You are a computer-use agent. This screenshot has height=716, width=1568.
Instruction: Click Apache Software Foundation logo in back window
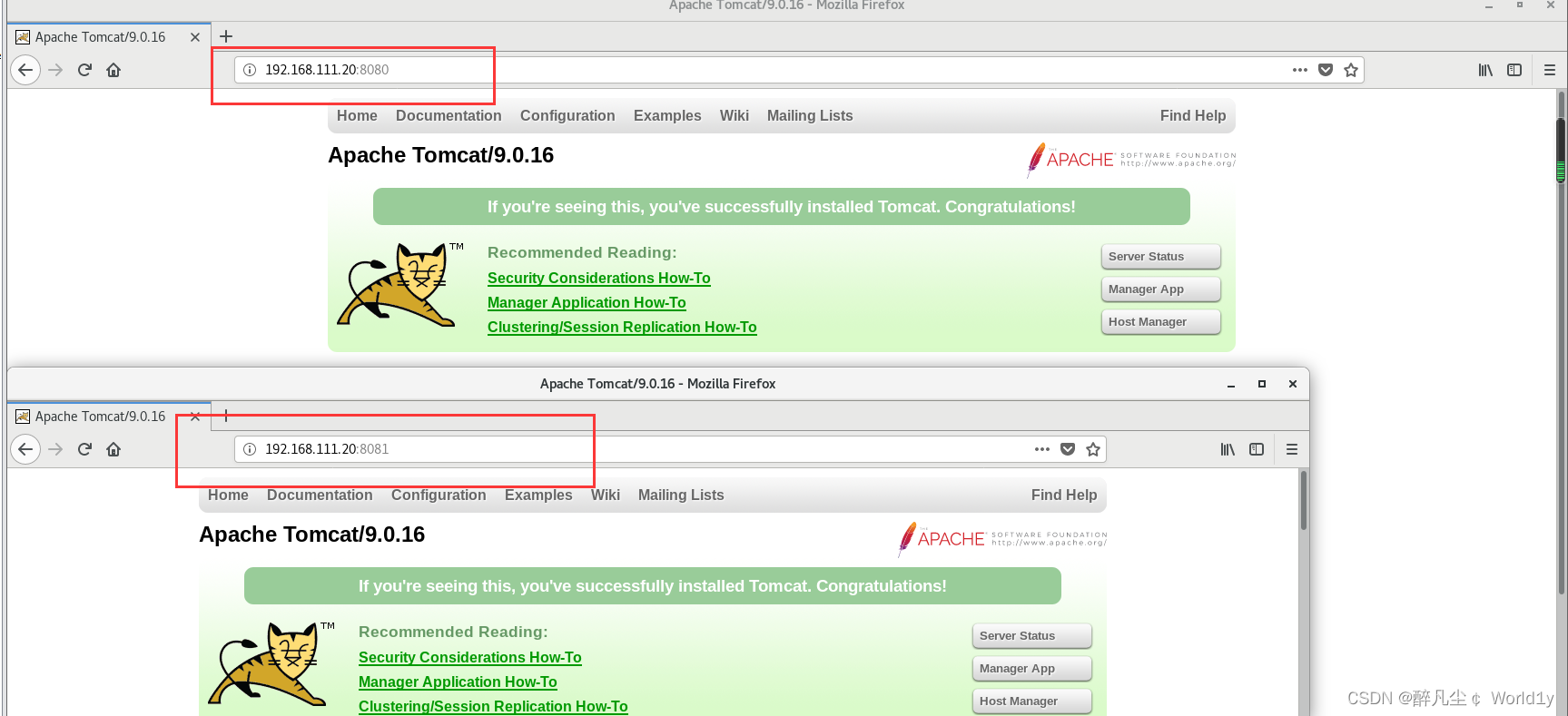[1131, 160]
